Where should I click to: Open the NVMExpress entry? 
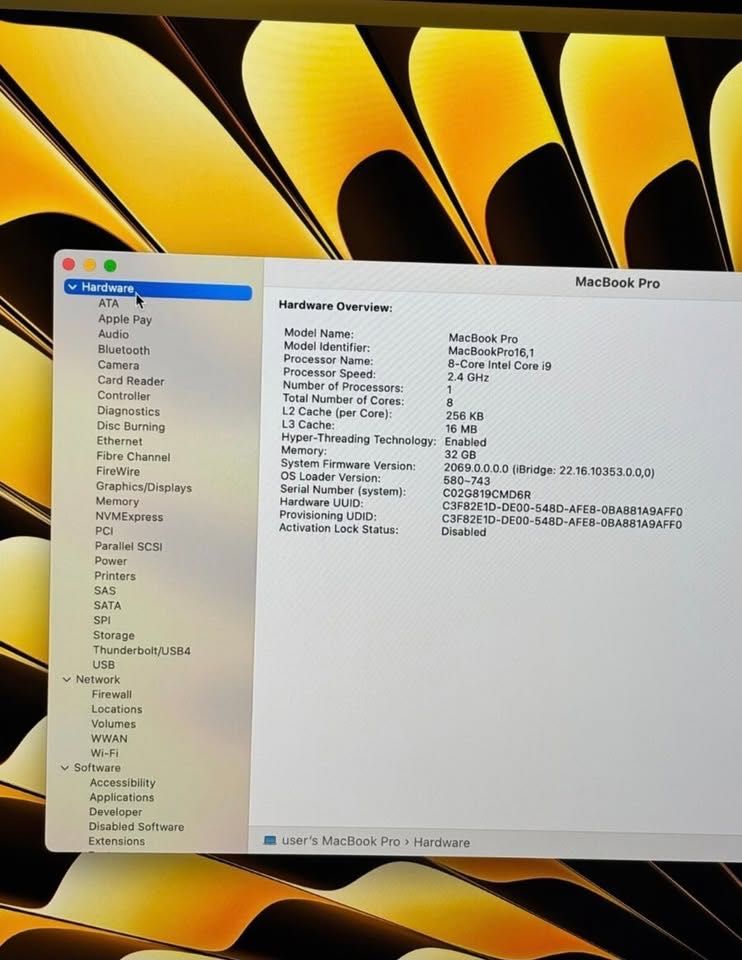click(129, 516)
